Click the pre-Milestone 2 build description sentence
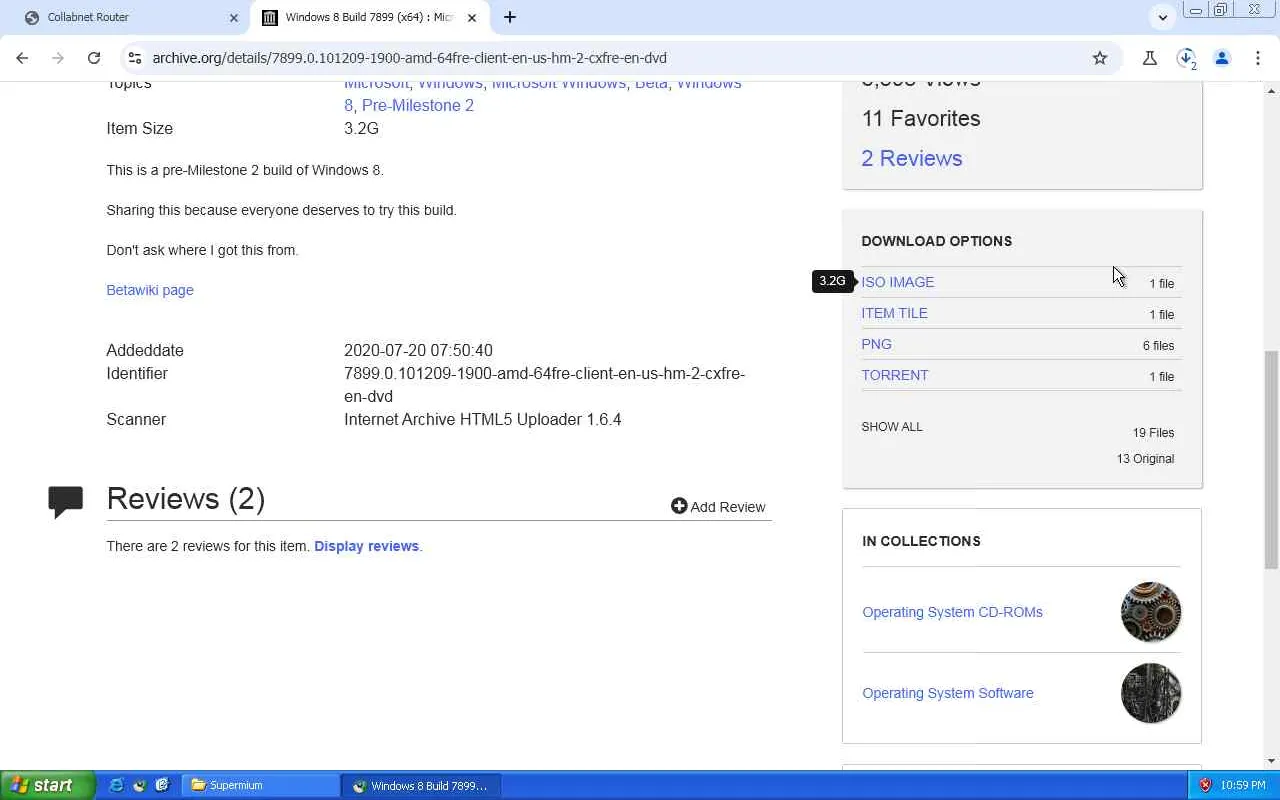The image size is (1280, 800). pos(245,170)
